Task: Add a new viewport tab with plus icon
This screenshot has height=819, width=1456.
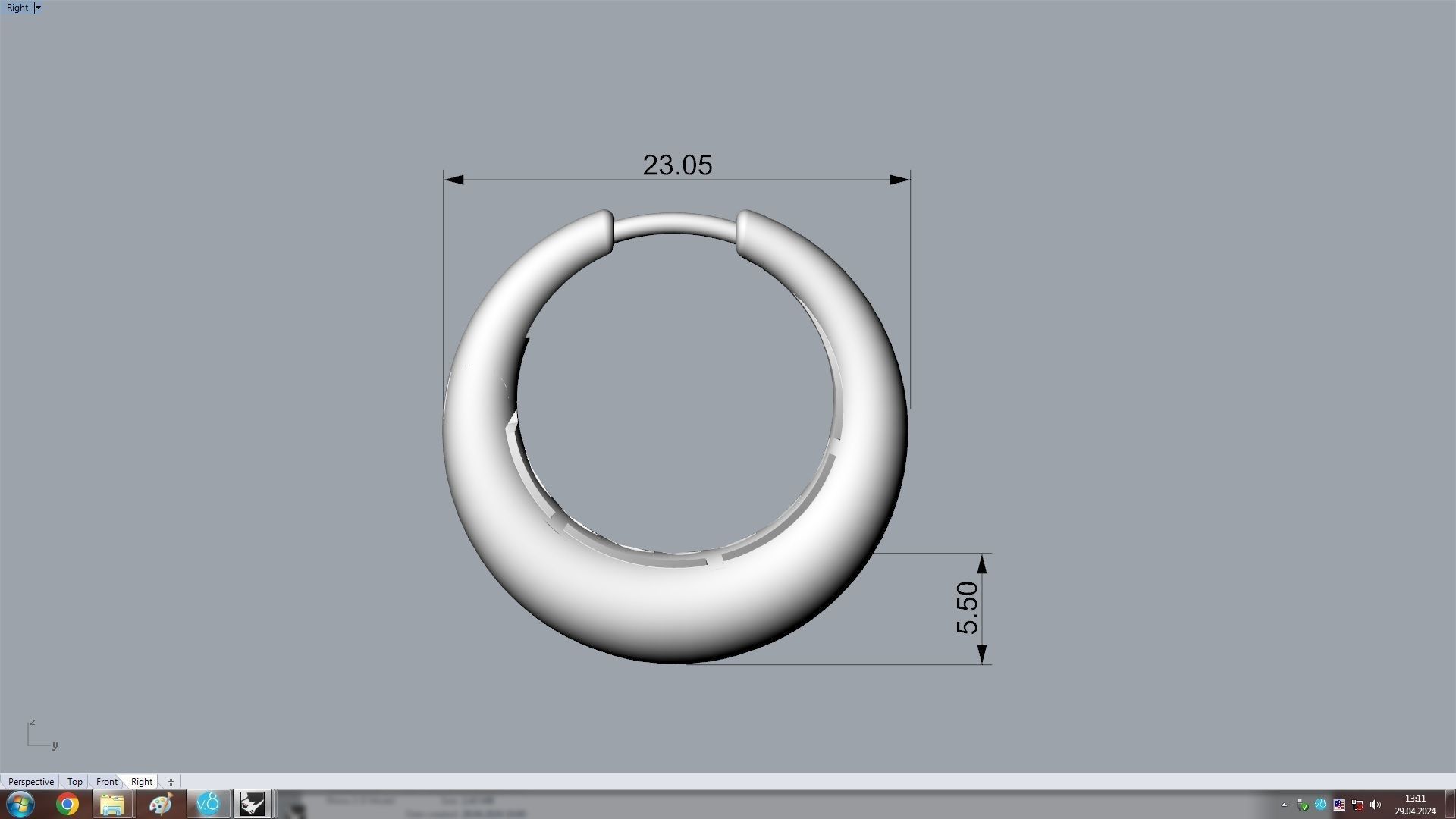Action: coord(171,782)
